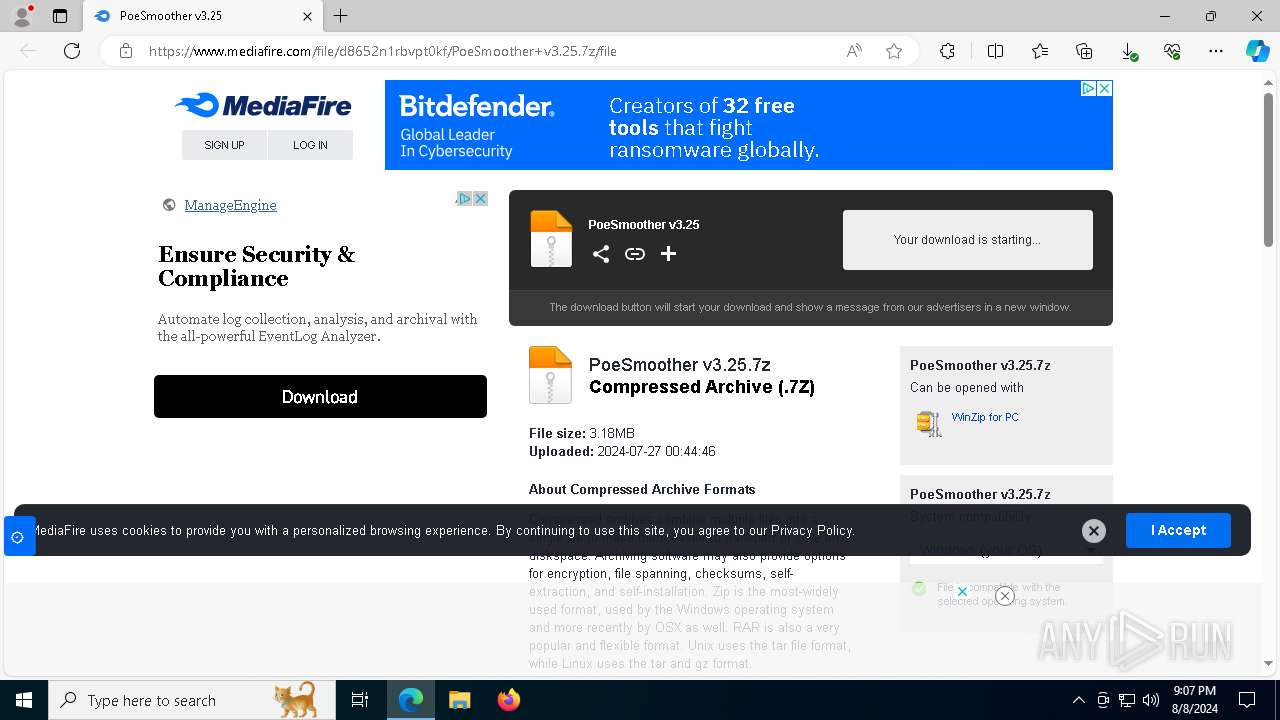Toggle the Split screen icon
Image resolution: width=1280 pixels, height=720 pixels.
[996, 51]
